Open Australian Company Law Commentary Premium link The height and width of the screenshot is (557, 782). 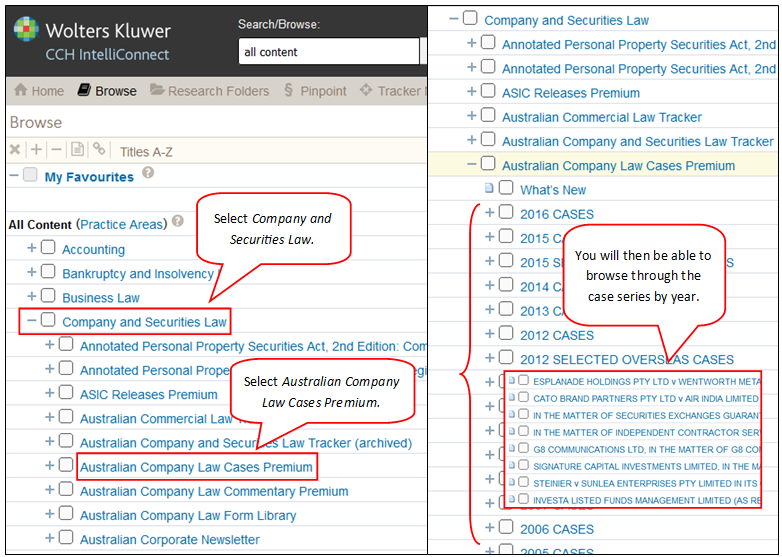214,491
